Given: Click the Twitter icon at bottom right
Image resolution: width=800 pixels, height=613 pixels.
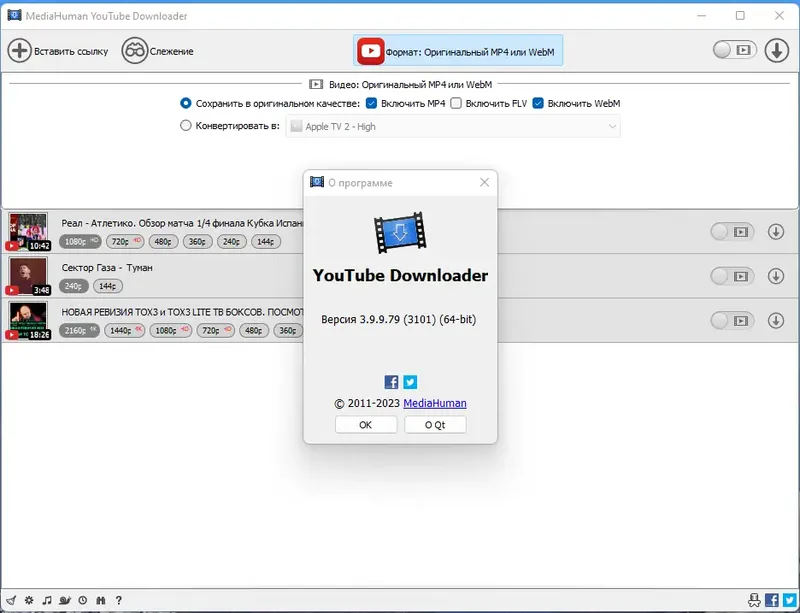Looking at the screenshot, I should click(789, 601).
